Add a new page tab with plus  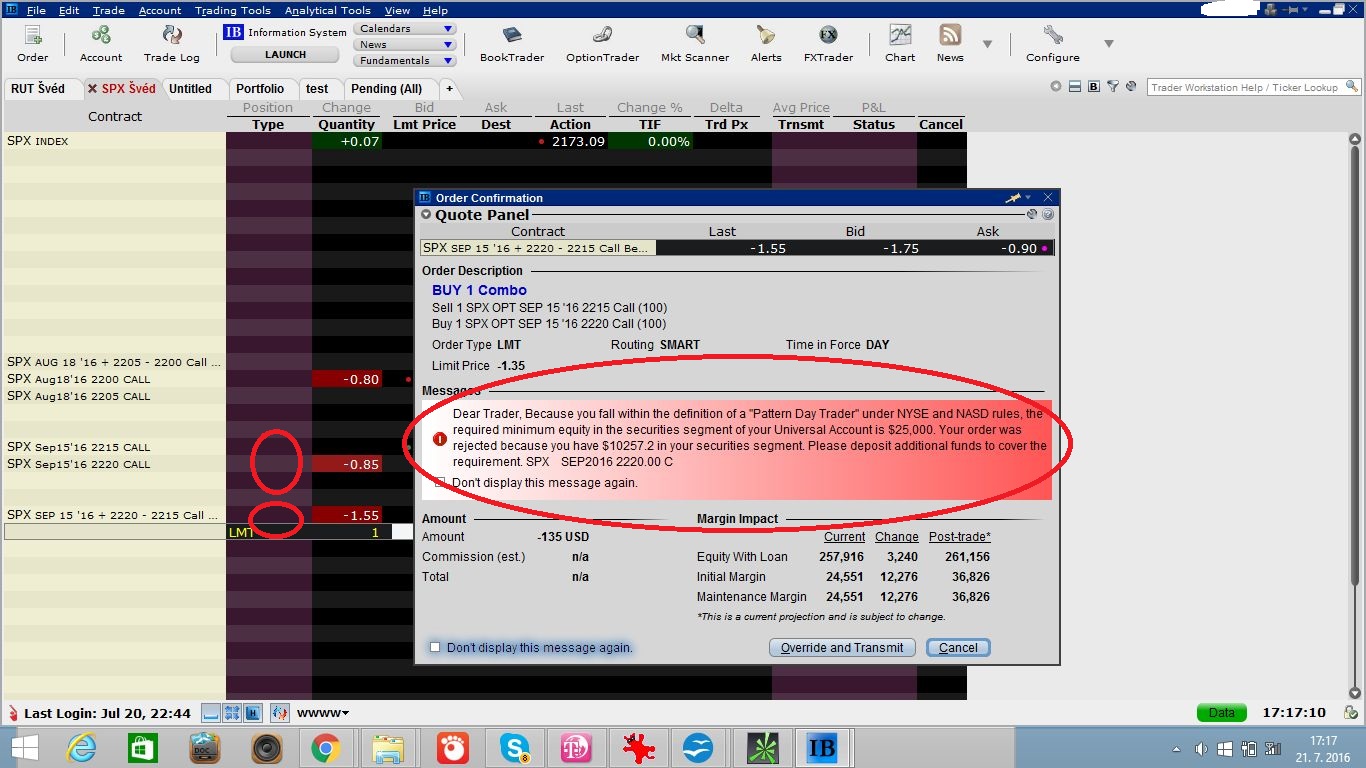pos(449,88)
